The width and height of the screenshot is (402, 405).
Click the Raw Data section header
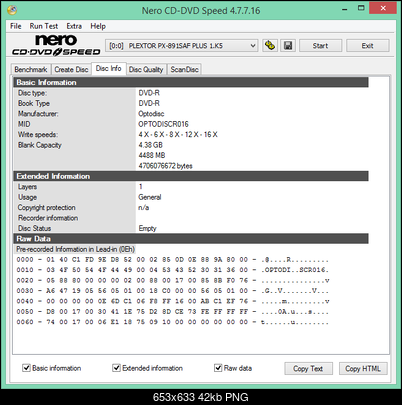click(x=191, y=239)
